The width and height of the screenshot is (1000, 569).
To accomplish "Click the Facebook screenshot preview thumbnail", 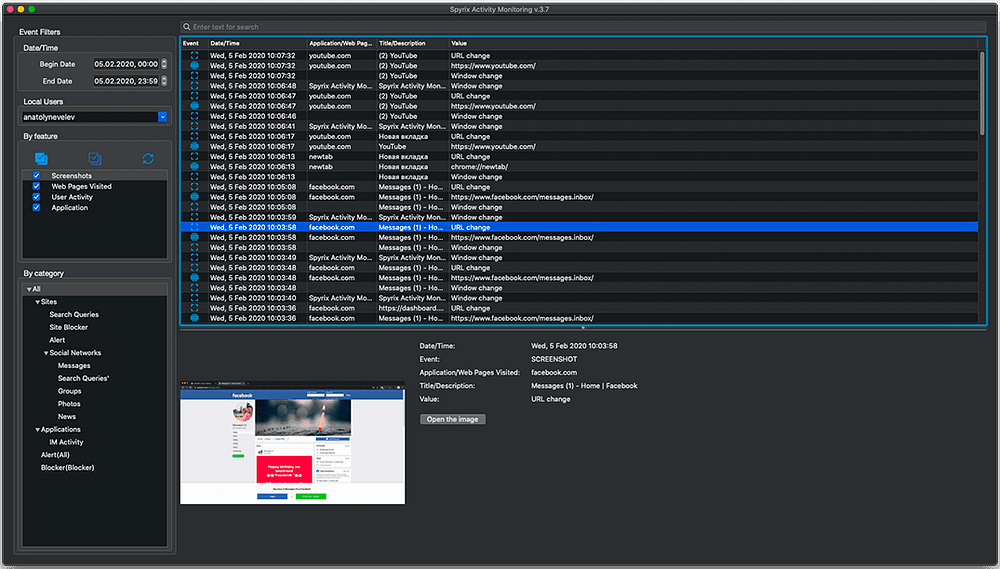I will [x=293, y=443].
